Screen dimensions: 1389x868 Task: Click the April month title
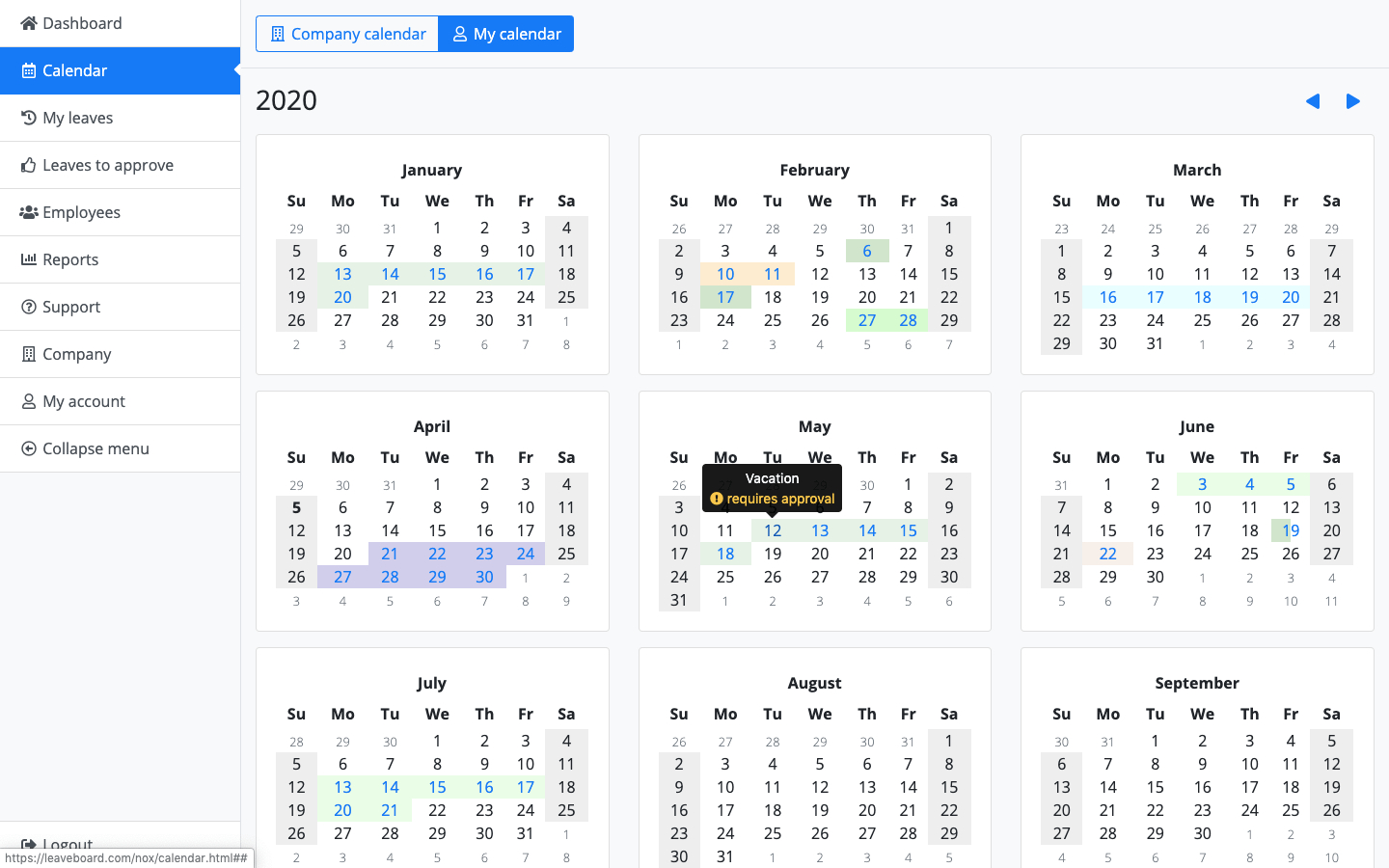[432, 426]
